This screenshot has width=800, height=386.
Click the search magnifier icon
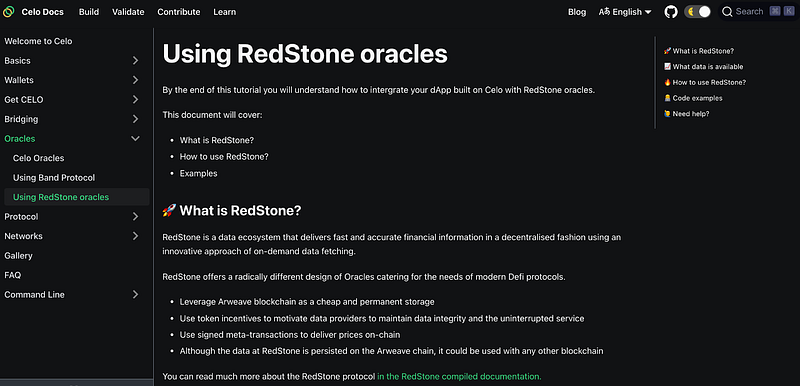tap(727, 12)
